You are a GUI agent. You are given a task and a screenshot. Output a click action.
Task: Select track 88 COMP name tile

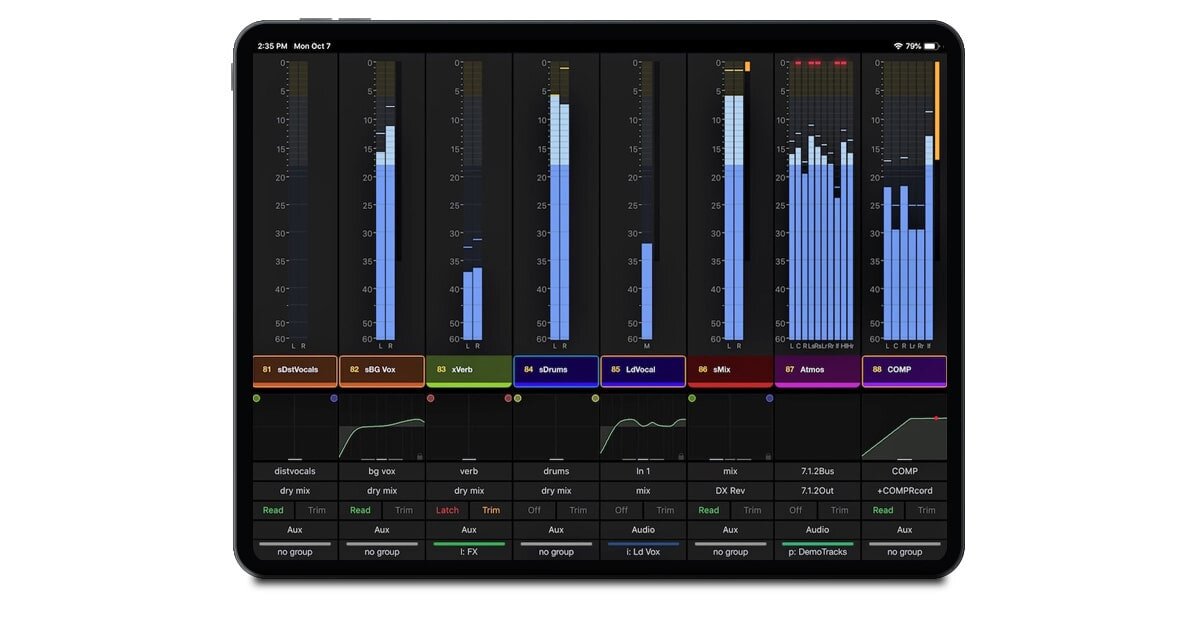point(904,370)
